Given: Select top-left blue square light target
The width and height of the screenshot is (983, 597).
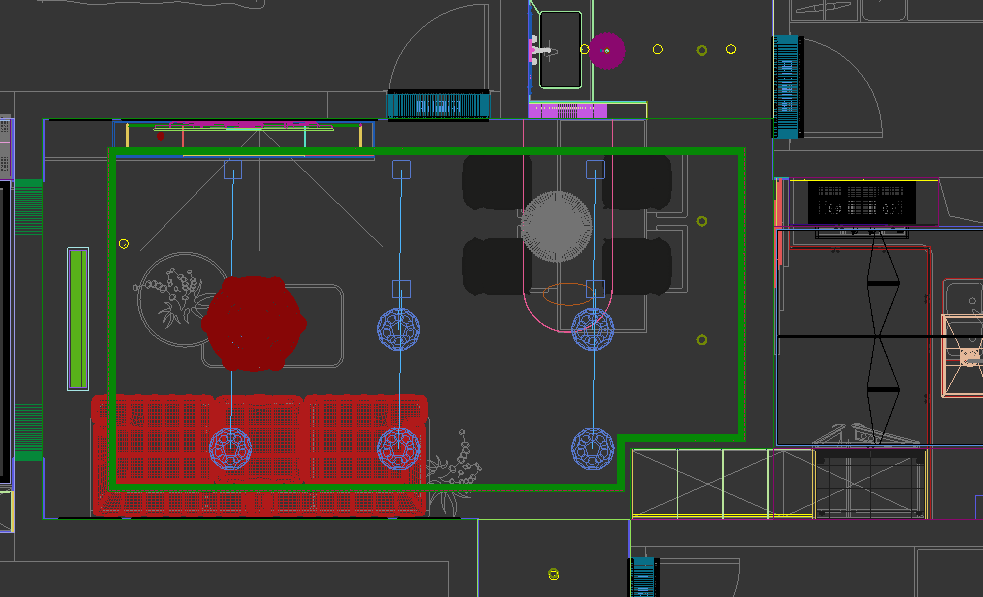Looking at the screenshot, I should click(x=232, y=169).
